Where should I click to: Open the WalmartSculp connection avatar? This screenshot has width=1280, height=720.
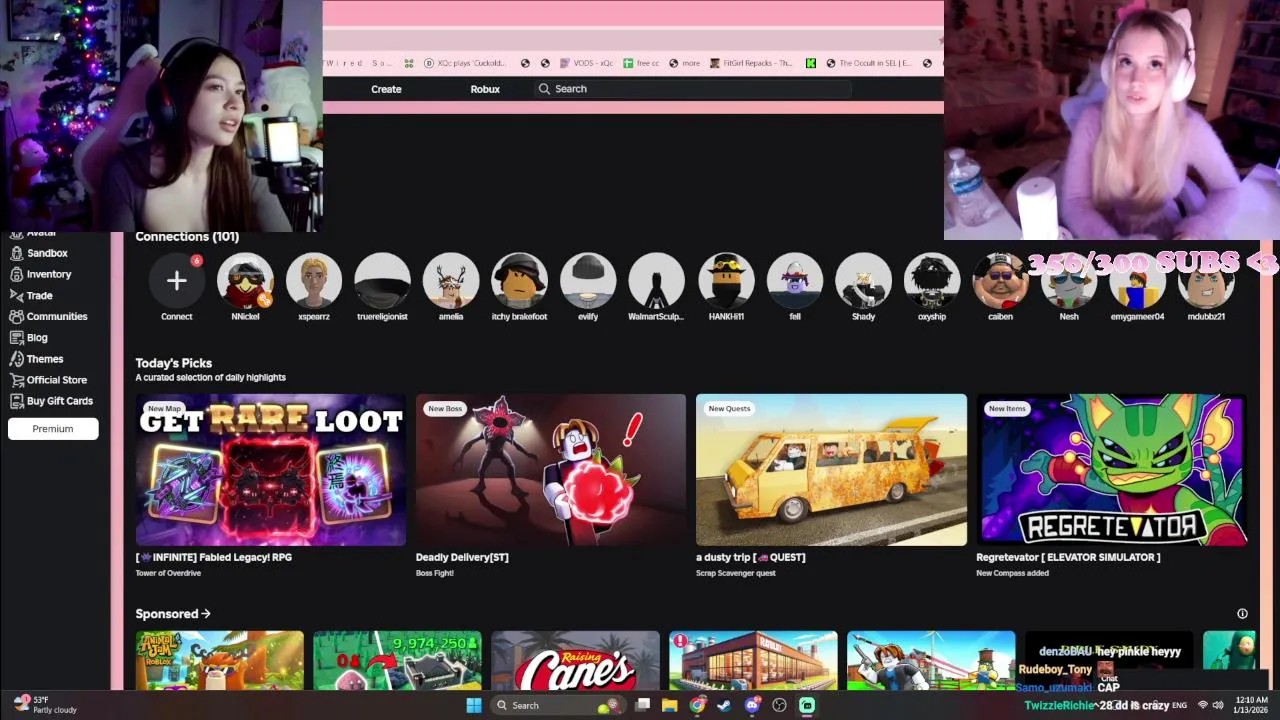(x=656, y=281)
